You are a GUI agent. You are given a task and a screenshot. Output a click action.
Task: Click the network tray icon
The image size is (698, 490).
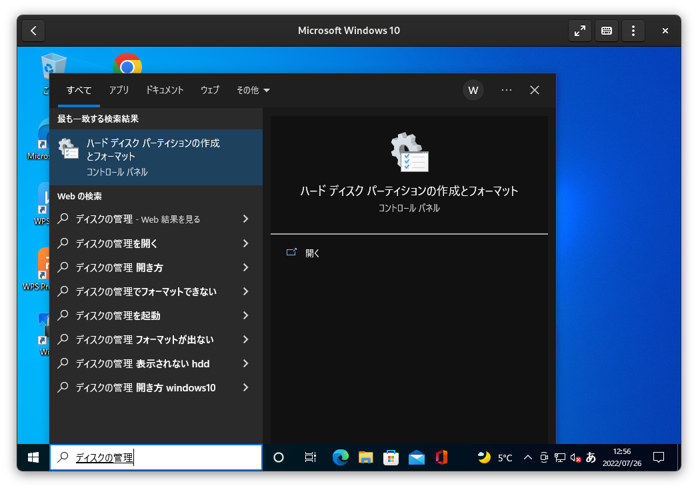(x=560, y=458)
